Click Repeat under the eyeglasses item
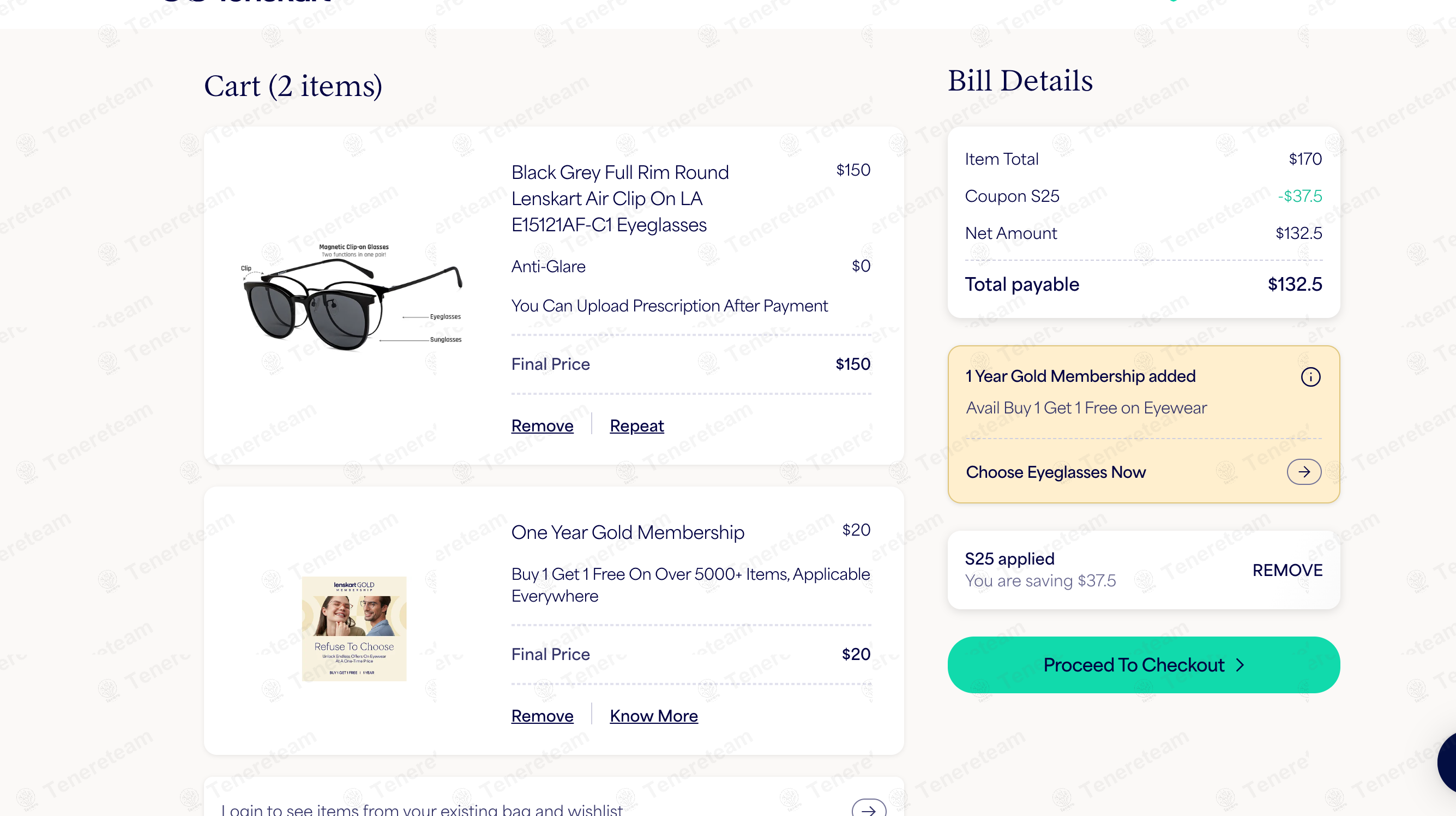The image size is (1456, 816). pos(636,426)
